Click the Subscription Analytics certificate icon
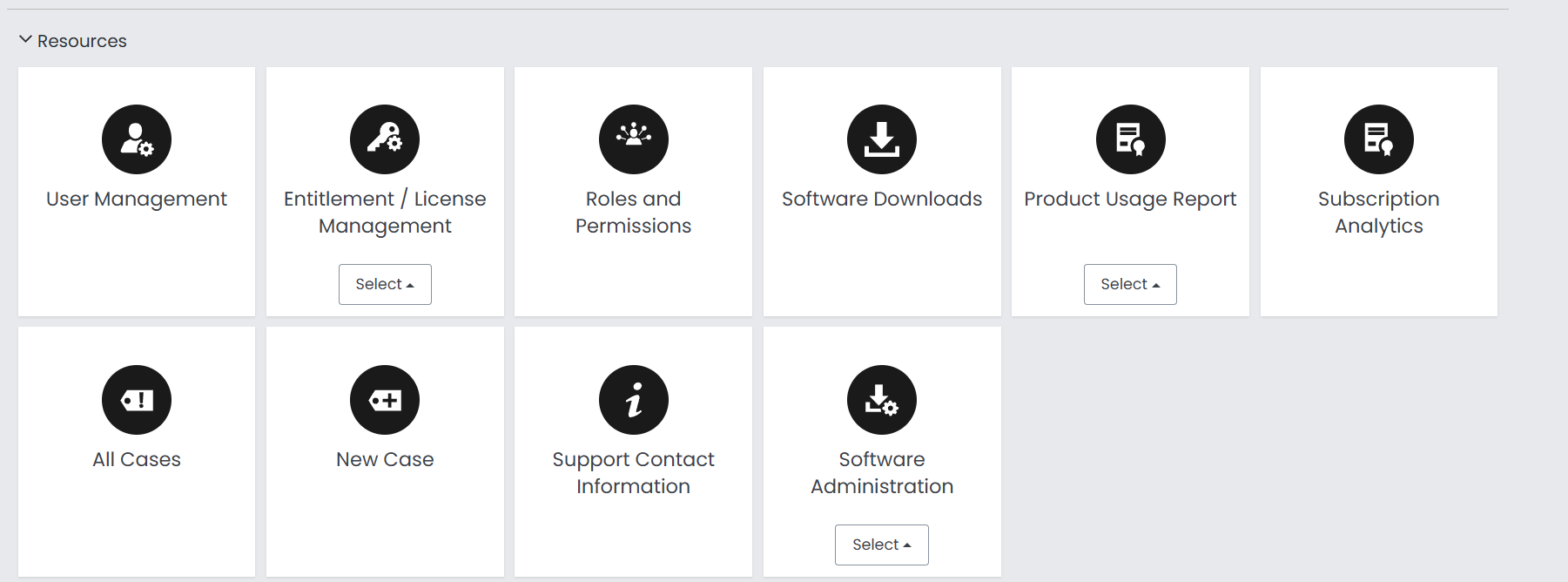Screen dimensions: 1568x582 (1378, 139)
